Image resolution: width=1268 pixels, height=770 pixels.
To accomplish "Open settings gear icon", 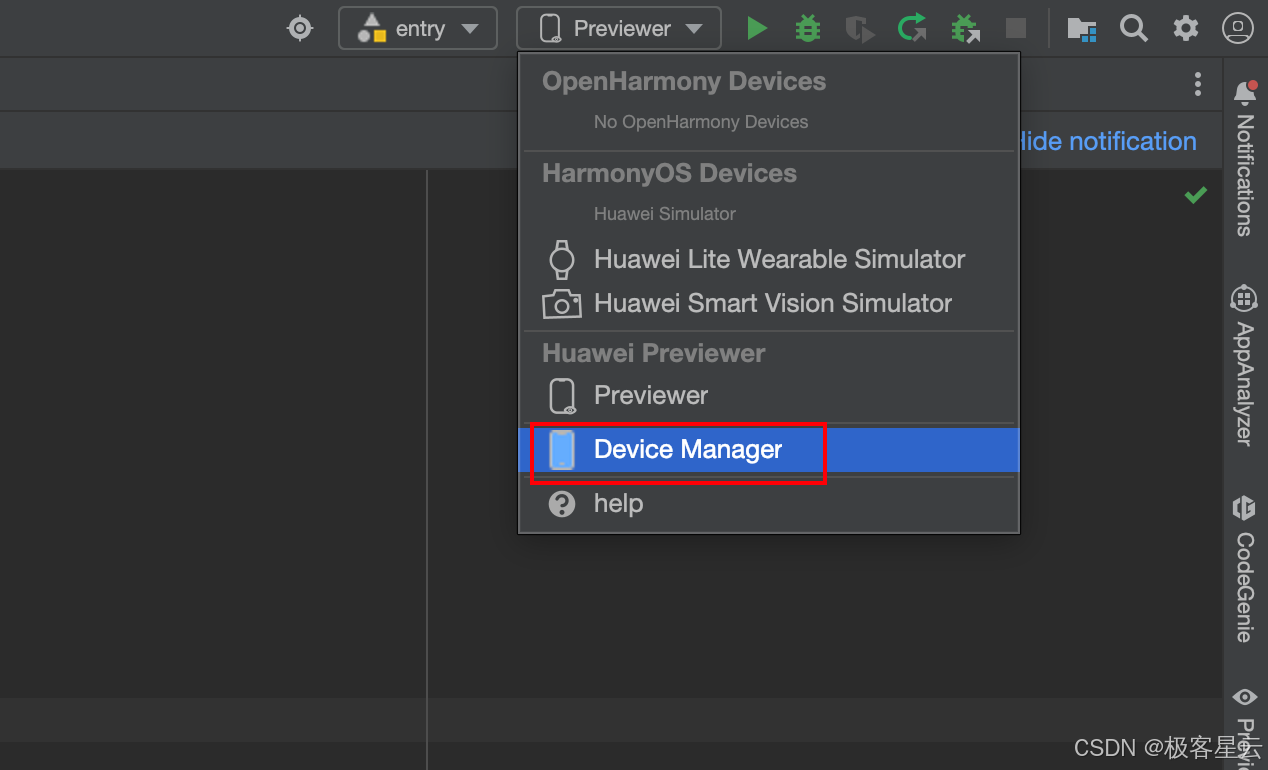I will 1185,28.
